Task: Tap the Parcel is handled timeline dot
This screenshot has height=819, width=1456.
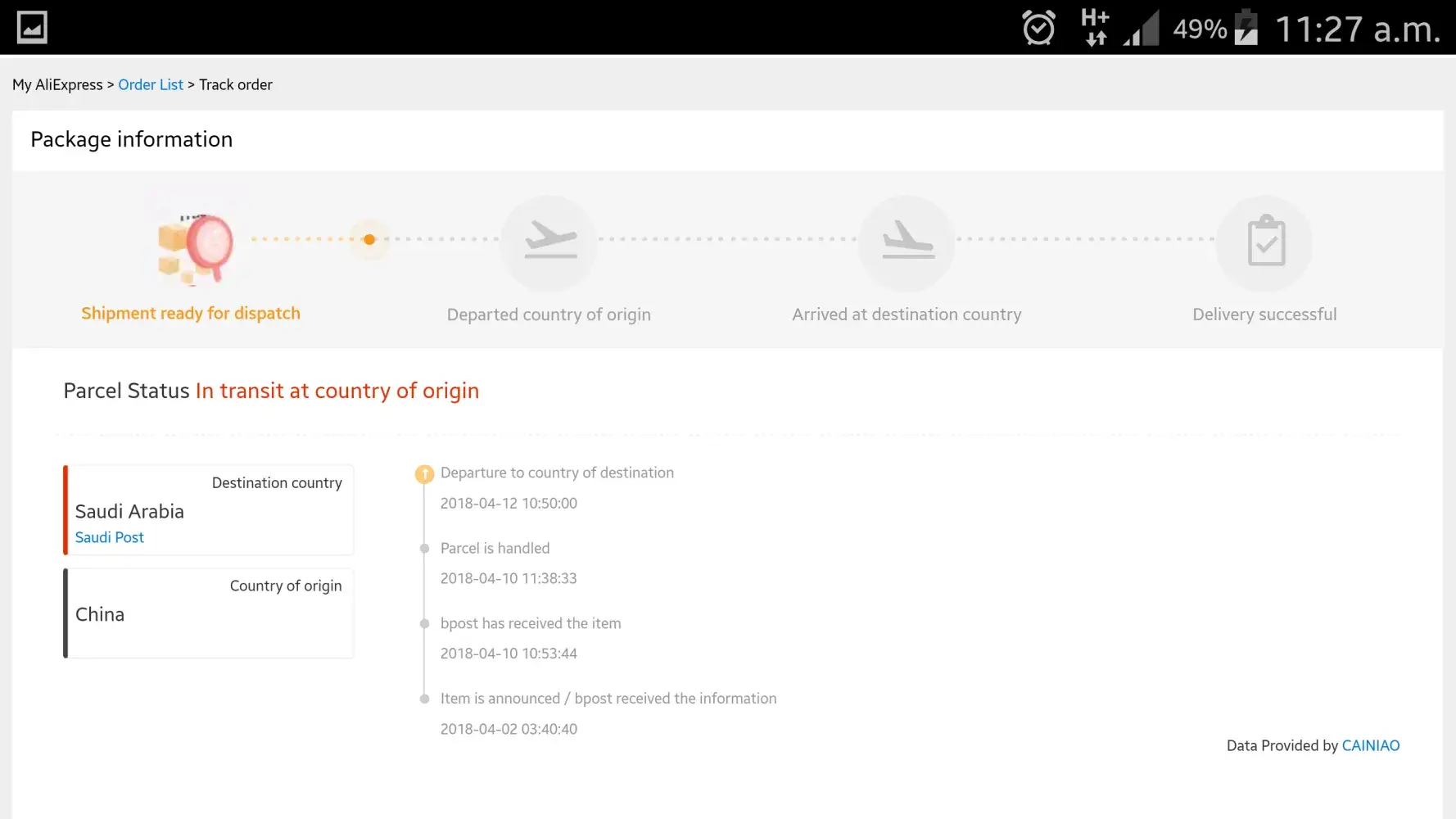Action: click(424, 549)
